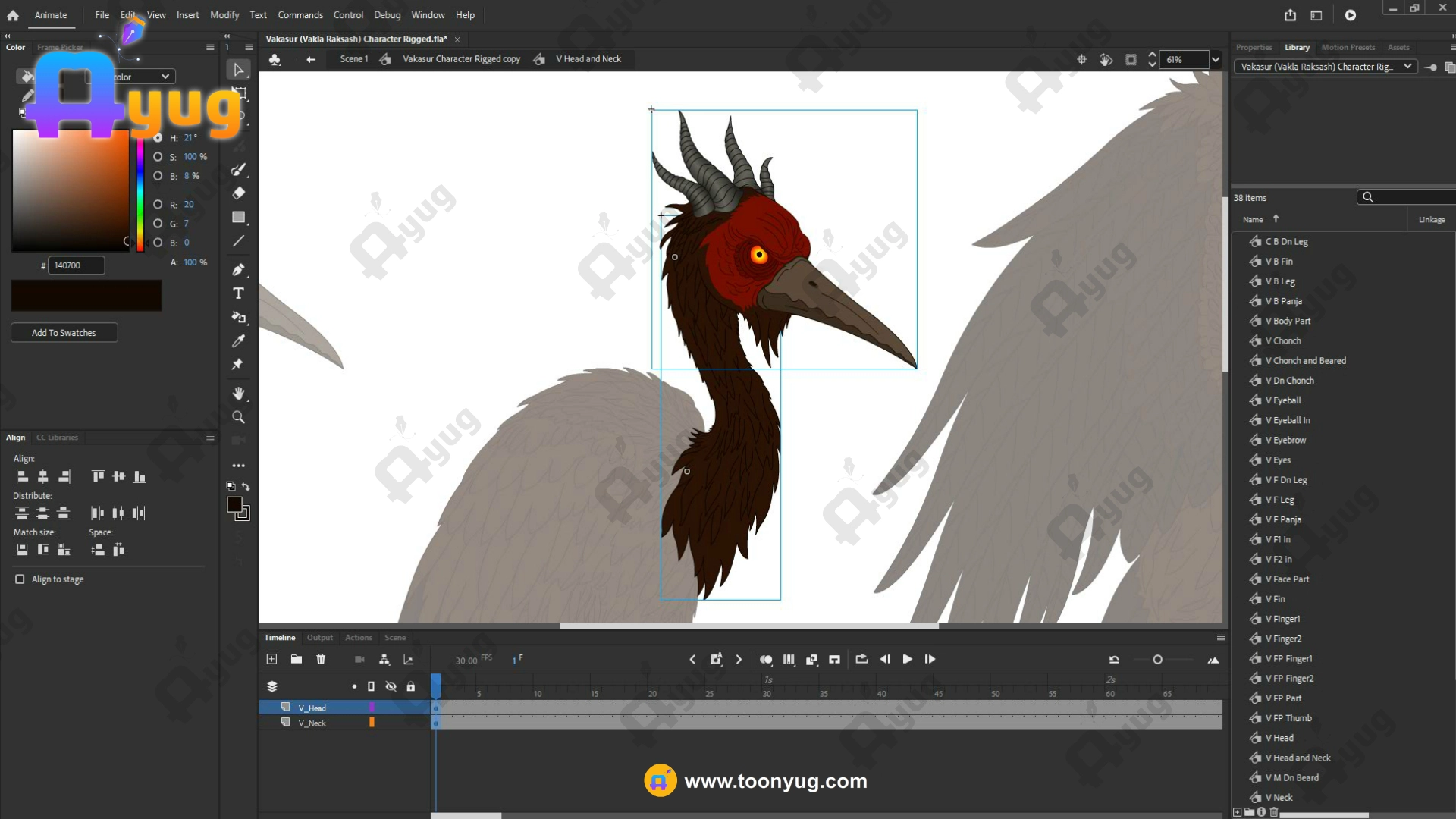This screenshot has height=819, width=1456.
Task: Select the Text tool
Action: click(x=238, y=293)
